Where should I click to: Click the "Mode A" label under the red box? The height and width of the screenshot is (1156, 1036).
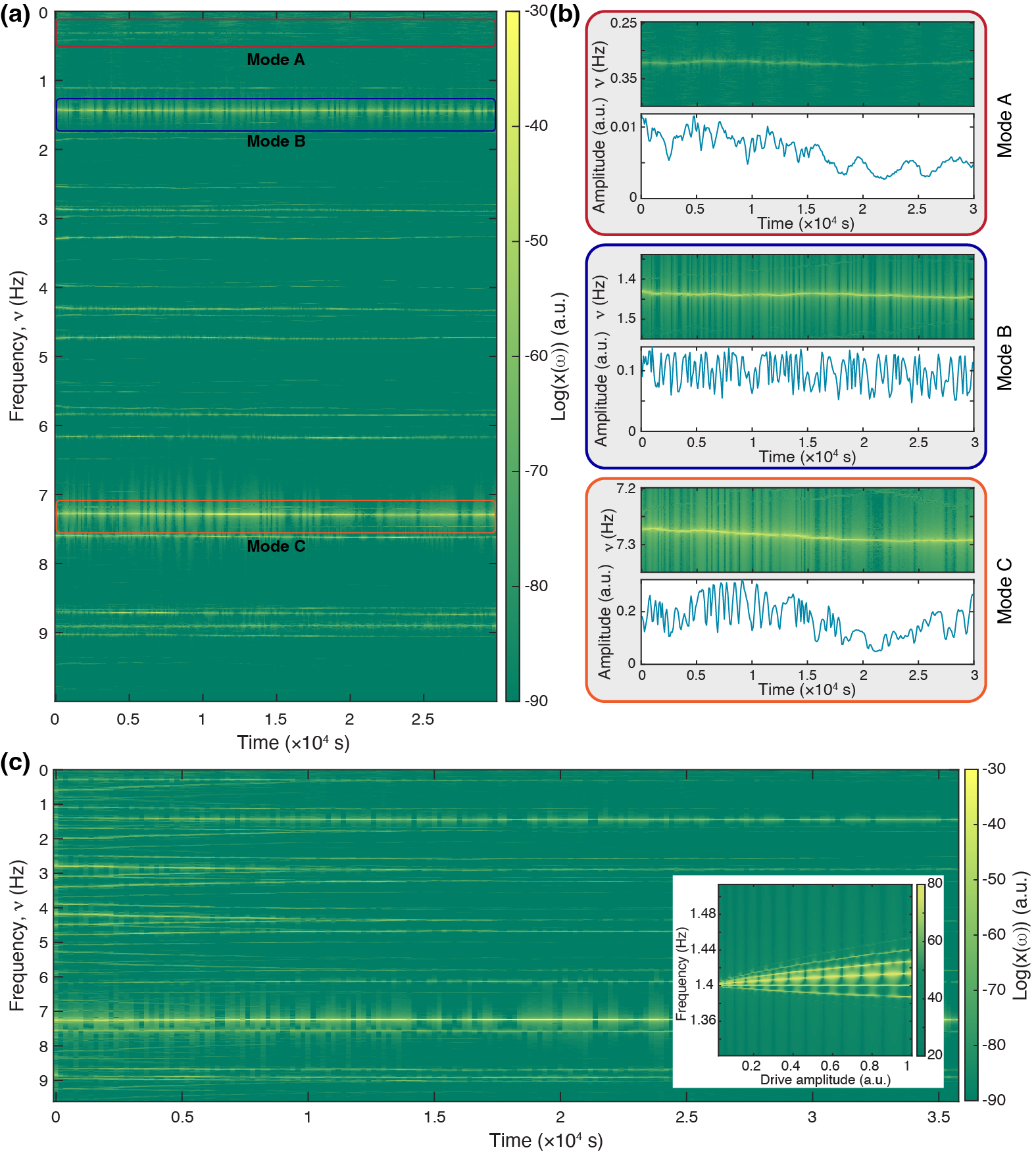tap(276, 60)
